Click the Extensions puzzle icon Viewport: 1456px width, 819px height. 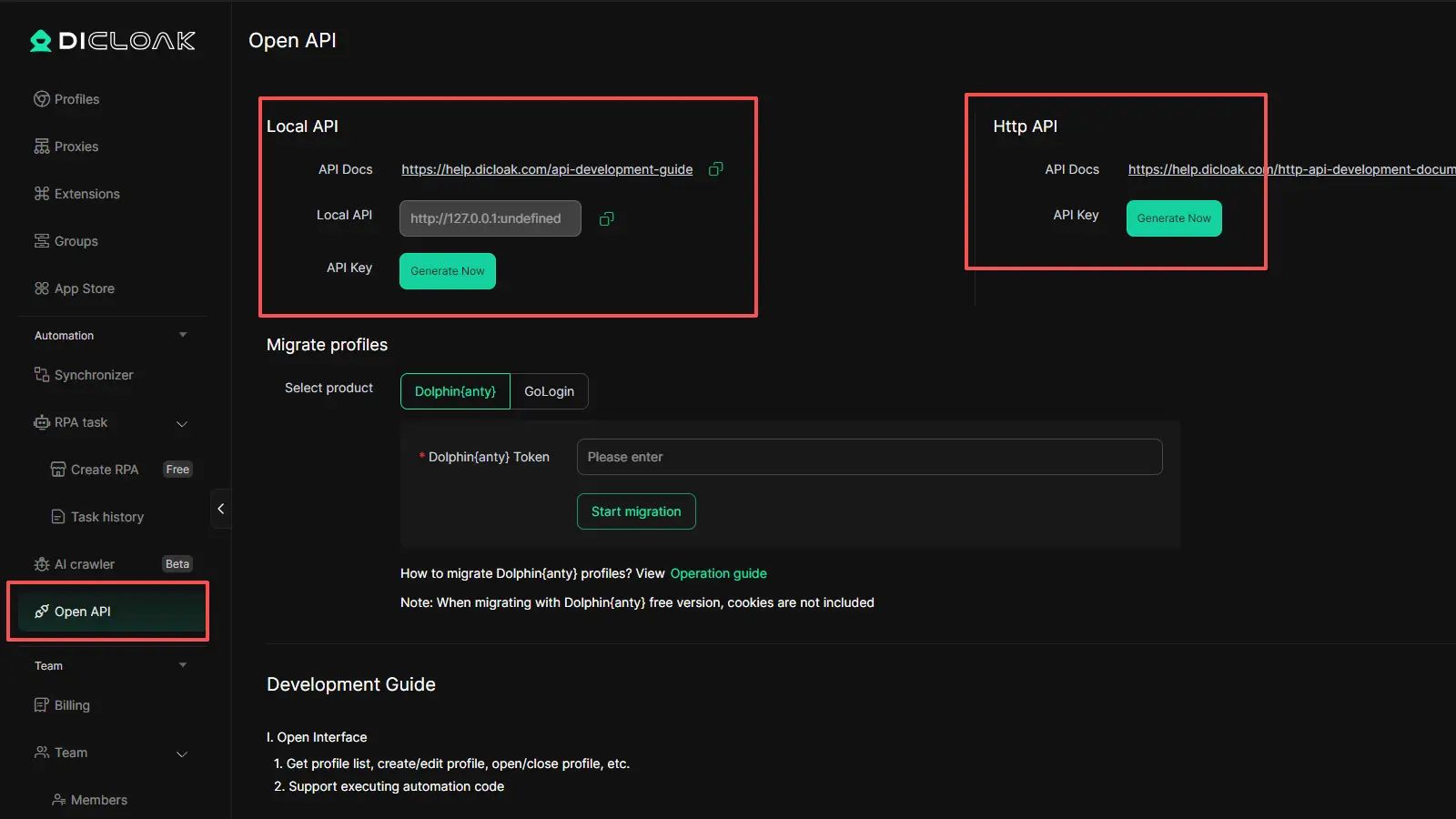[x=42, y=194]
